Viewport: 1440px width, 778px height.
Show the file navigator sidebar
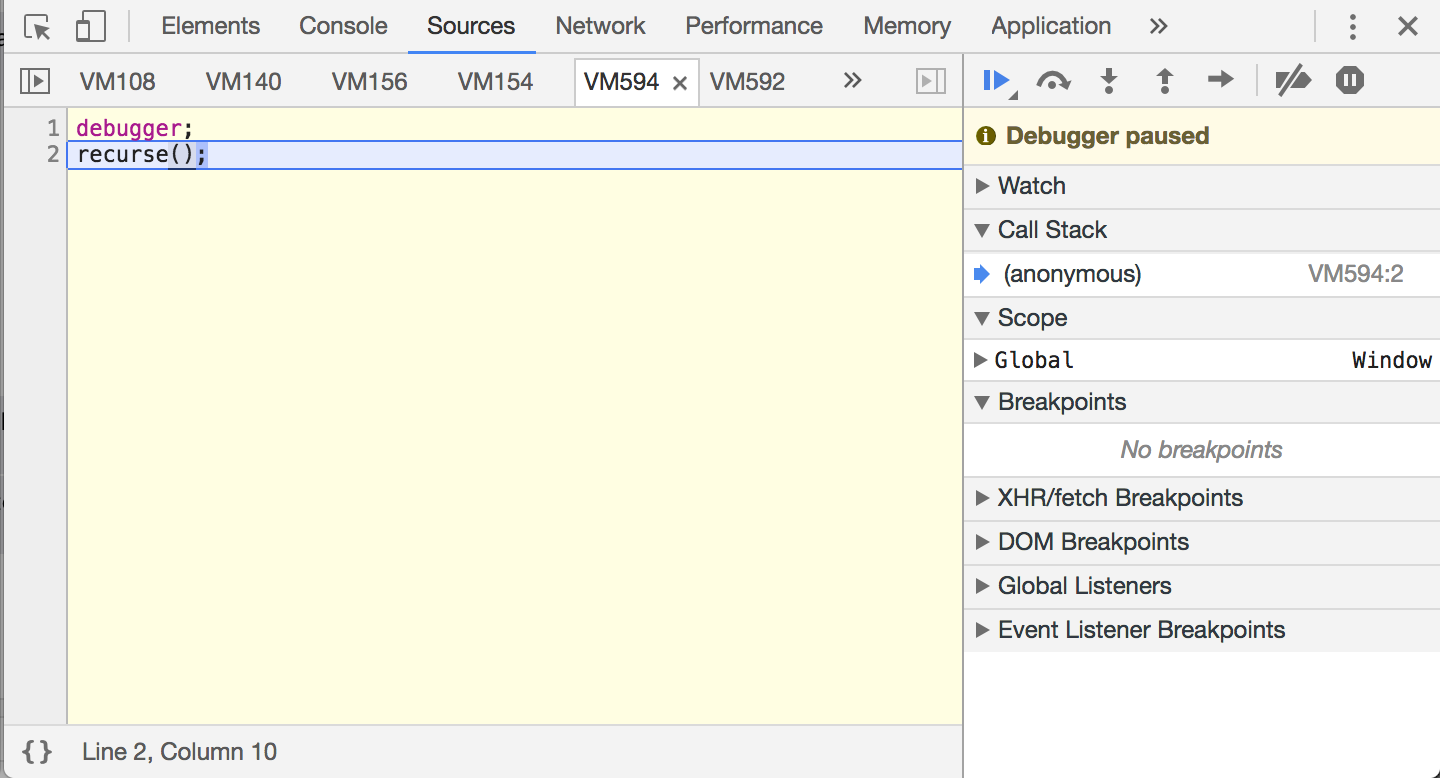tap(35, 81)
